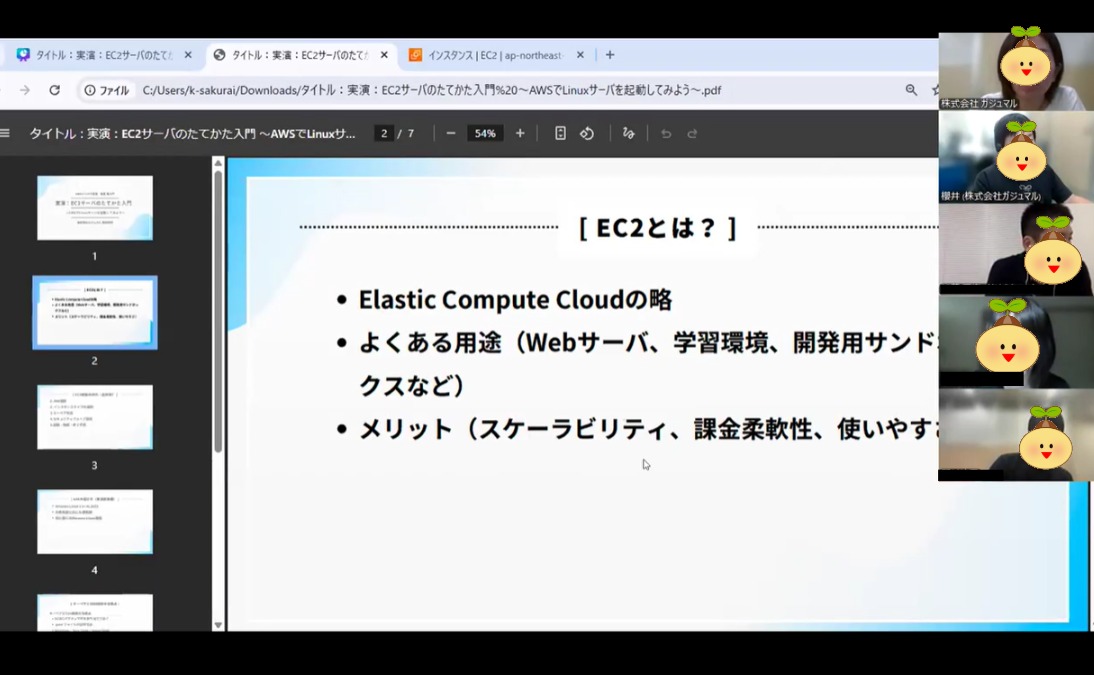Open page 3 thumbnail
The height and width of the screenshot is (675, 1094).
(95, 417)
